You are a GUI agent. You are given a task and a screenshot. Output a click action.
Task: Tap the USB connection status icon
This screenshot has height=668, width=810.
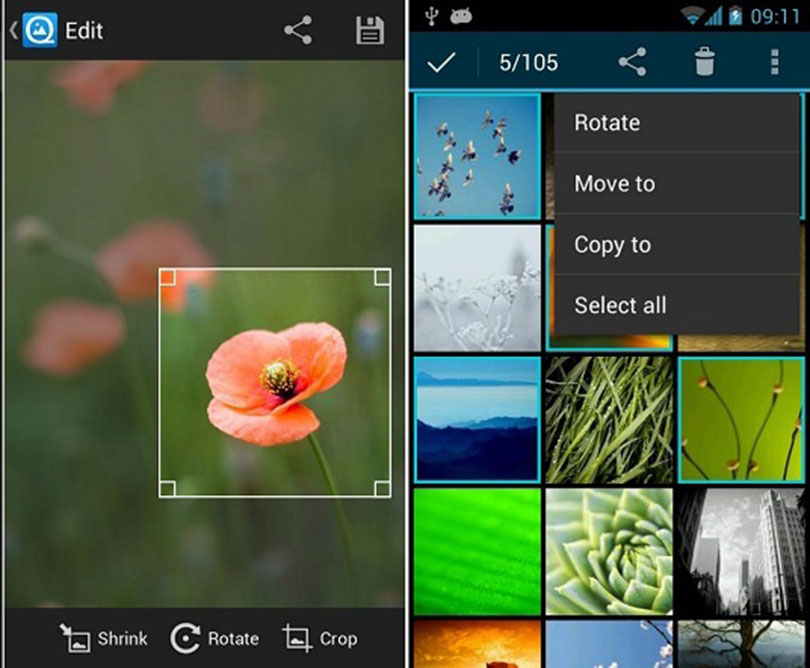[431, 16]
